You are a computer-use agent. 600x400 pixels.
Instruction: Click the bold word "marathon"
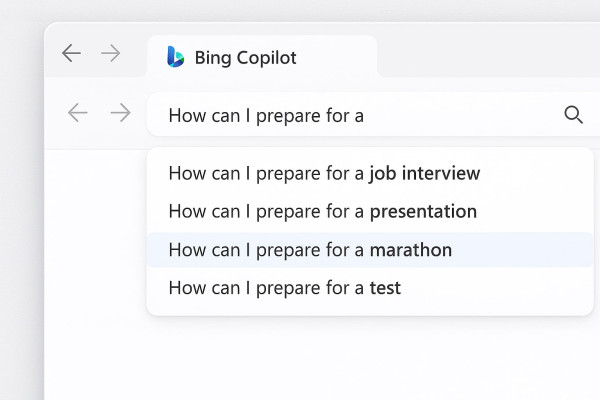410,250
